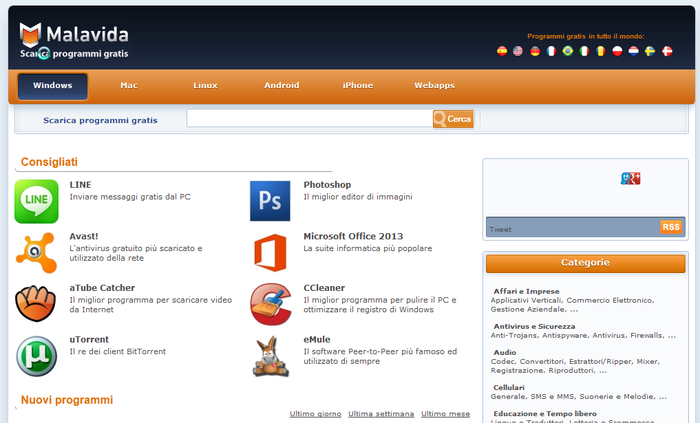Select the Italian flag icon
Image resolution: width=700 pixels, height=423 pixels.
[584, 51]
